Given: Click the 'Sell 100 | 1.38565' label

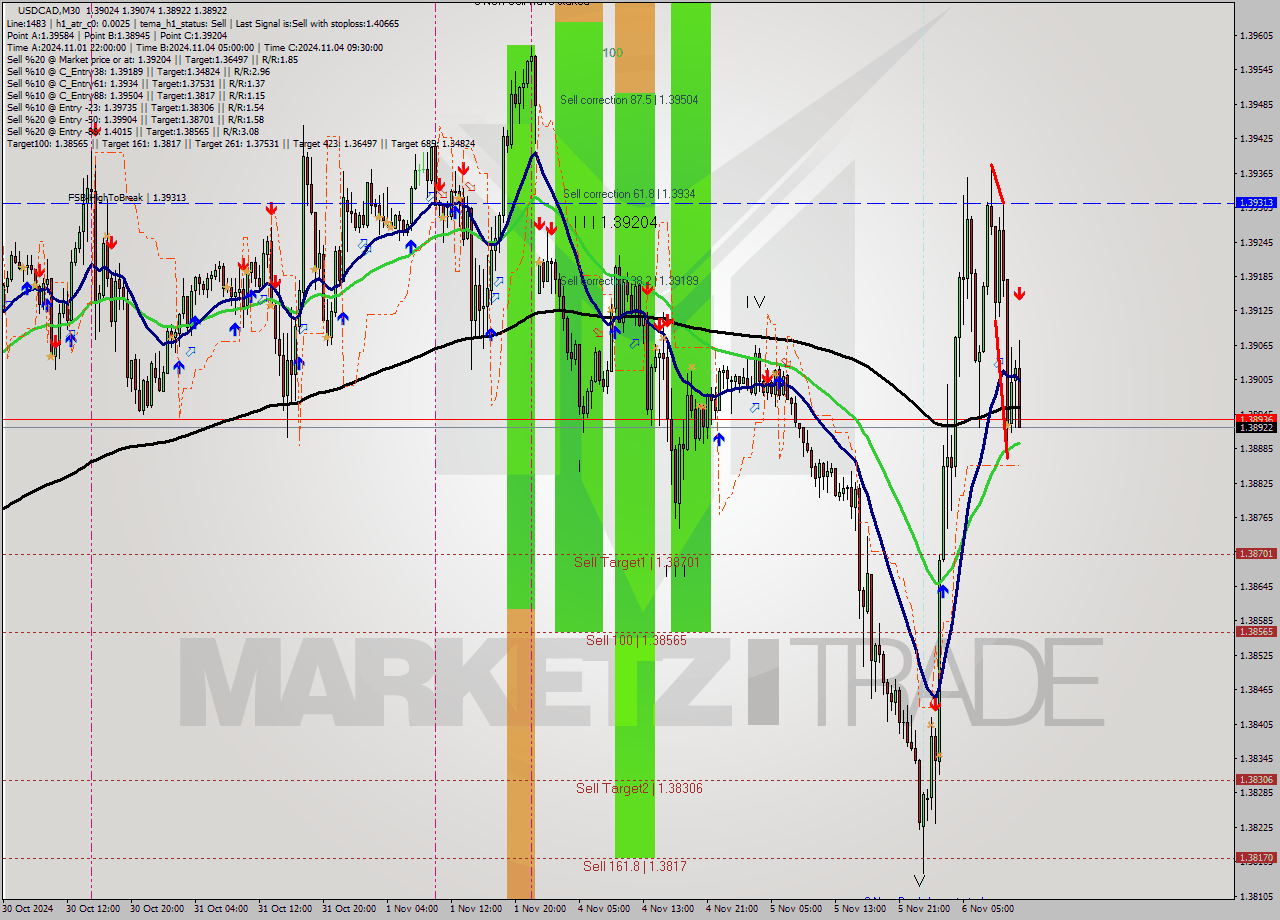Looking at the screenshot, I should [636, 640].
